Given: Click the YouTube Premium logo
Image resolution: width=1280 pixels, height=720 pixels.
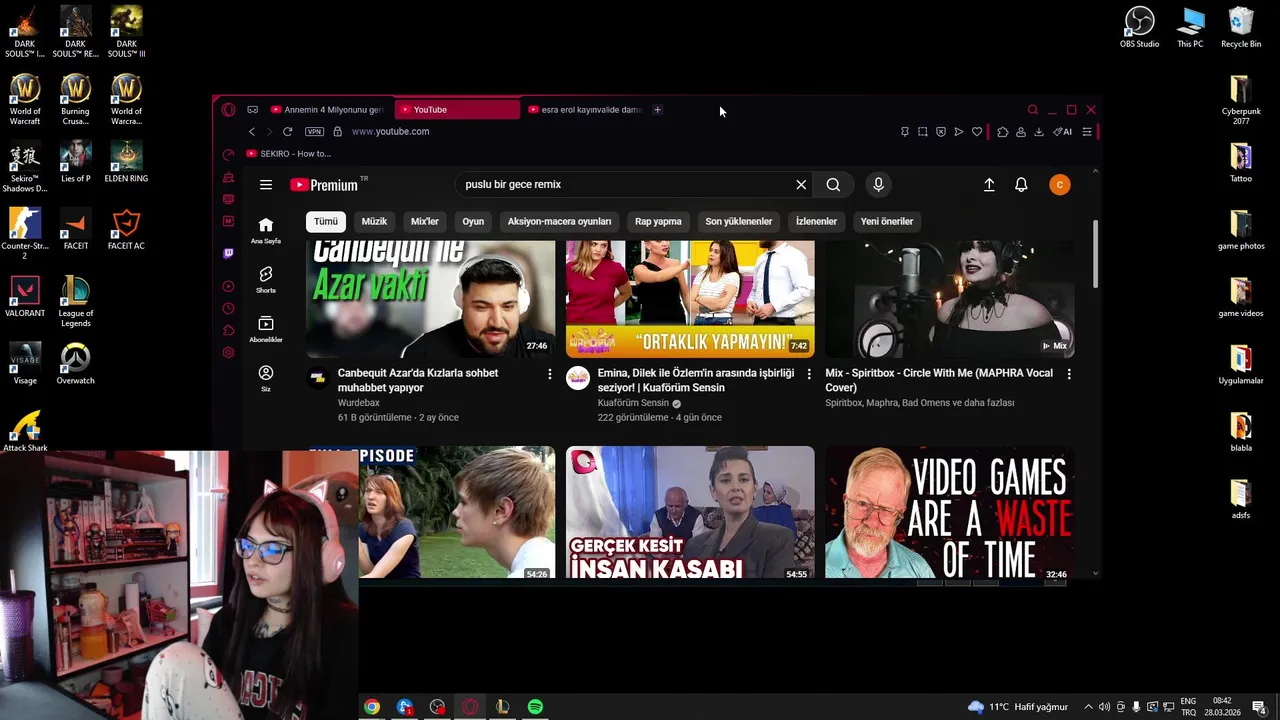Looking at the screenshot, I should [324, 185].
